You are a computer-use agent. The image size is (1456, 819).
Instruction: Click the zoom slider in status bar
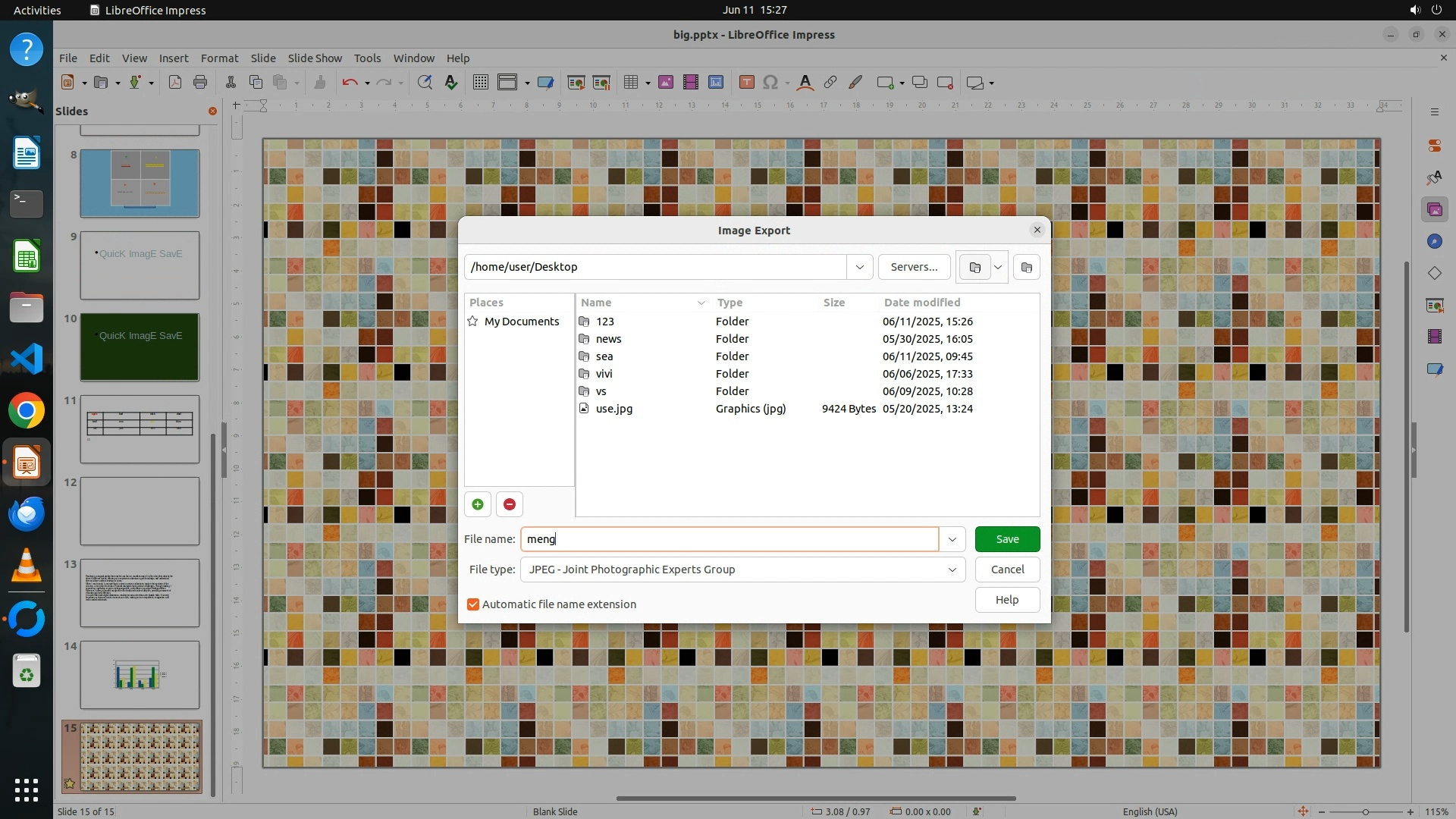click(1365, 811)
